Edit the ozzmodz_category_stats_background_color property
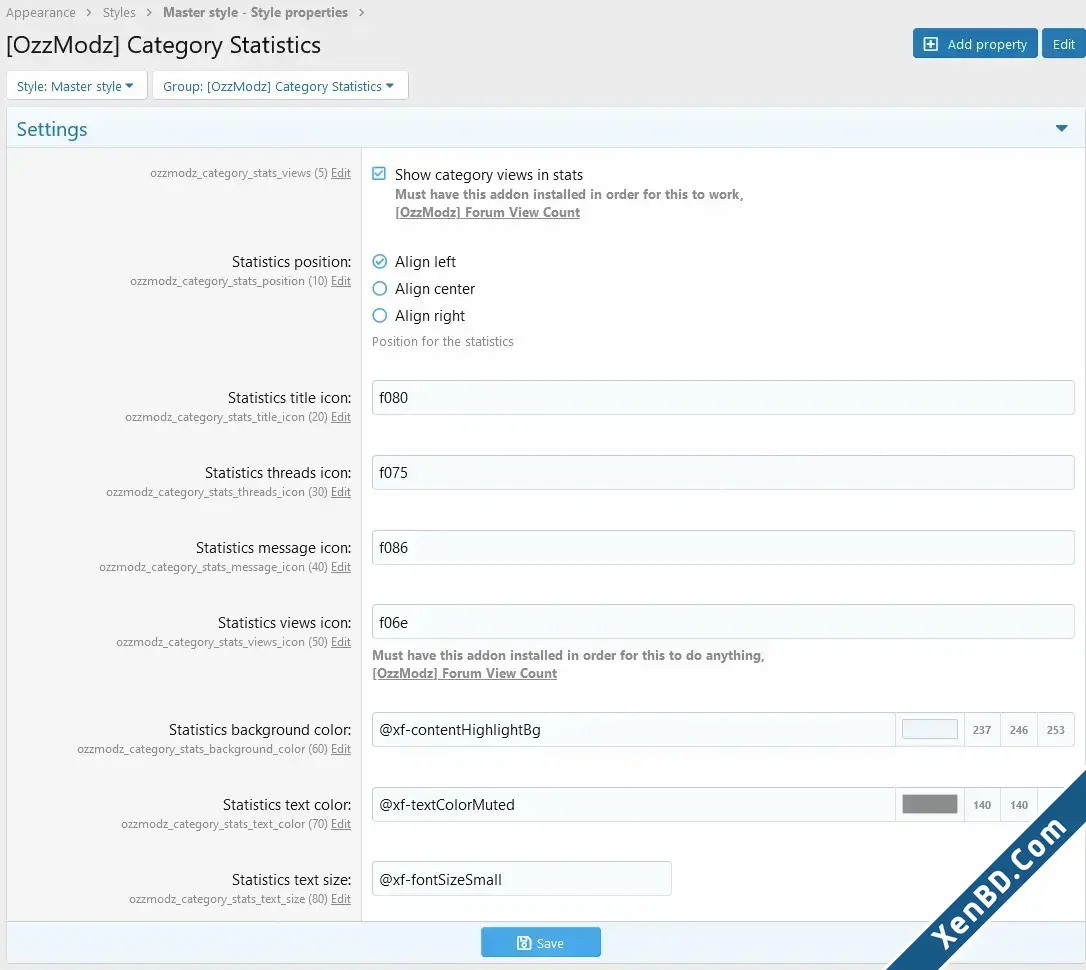 tap(341, 749)
